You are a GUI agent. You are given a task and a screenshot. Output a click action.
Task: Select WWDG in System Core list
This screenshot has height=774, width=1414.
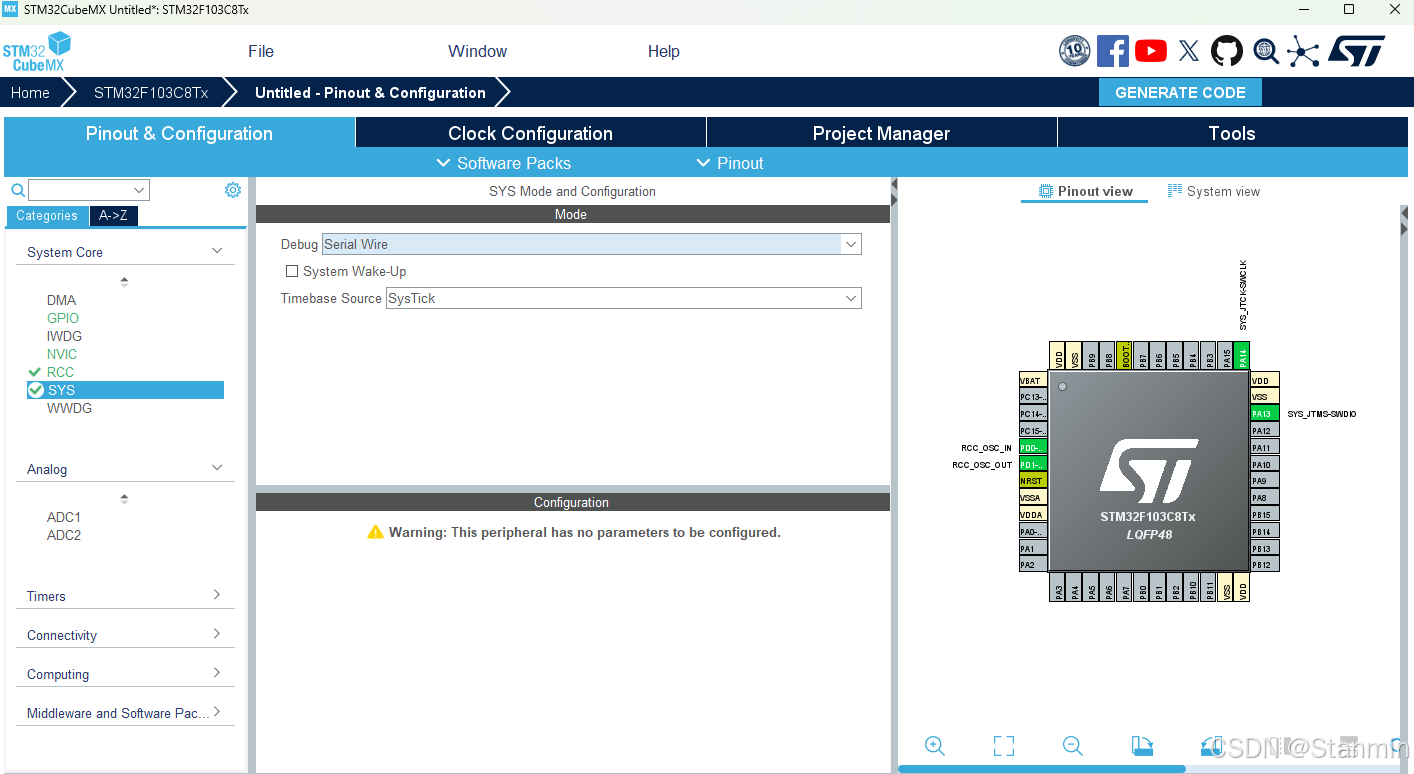coord(69,408)
